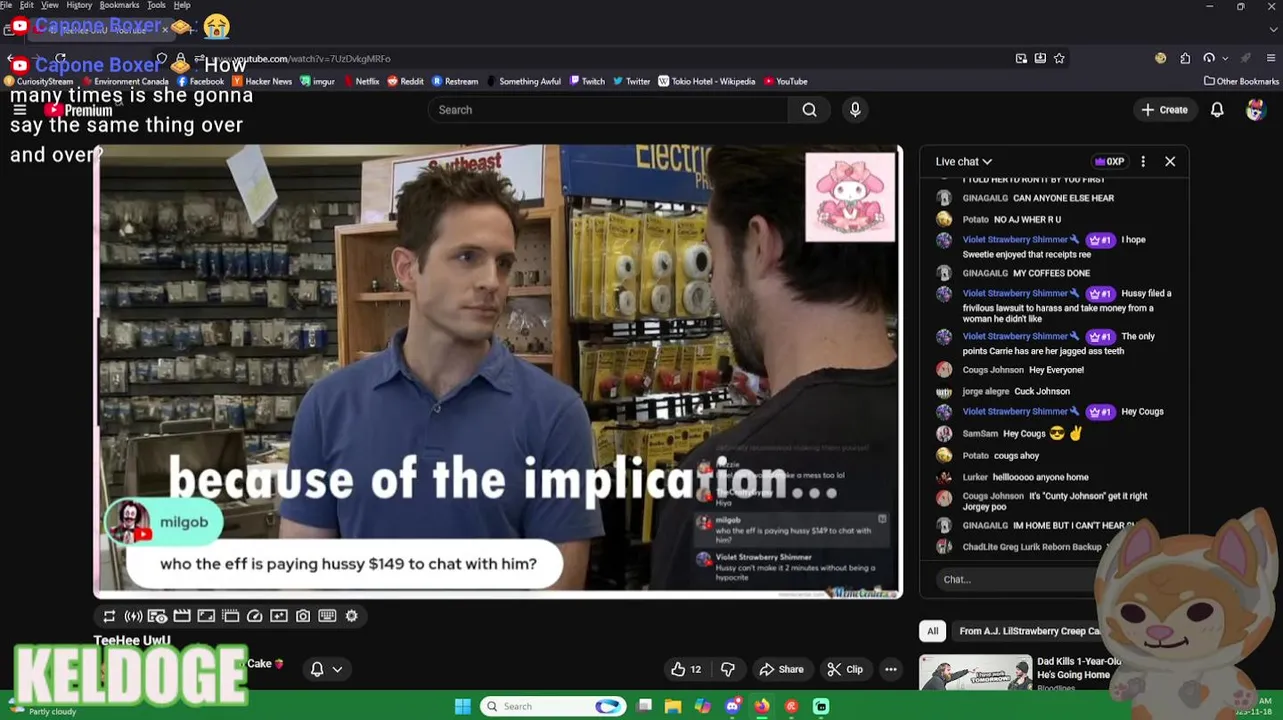Open the Tokio Hotel - Wikipedia bookmark
1283x720 pixels.
coord(706,81)
